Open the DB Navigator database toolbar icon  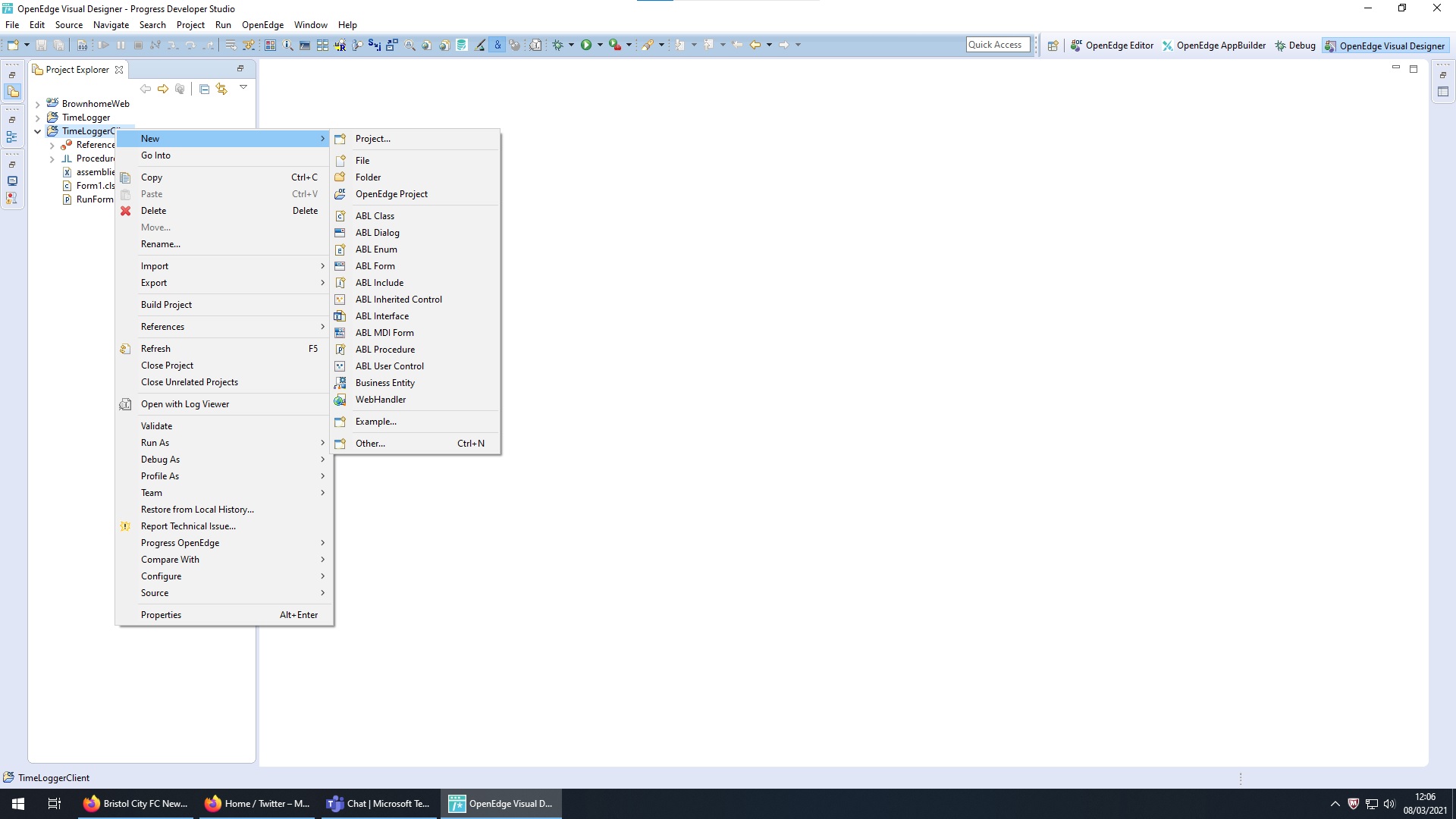click(461, 45)
